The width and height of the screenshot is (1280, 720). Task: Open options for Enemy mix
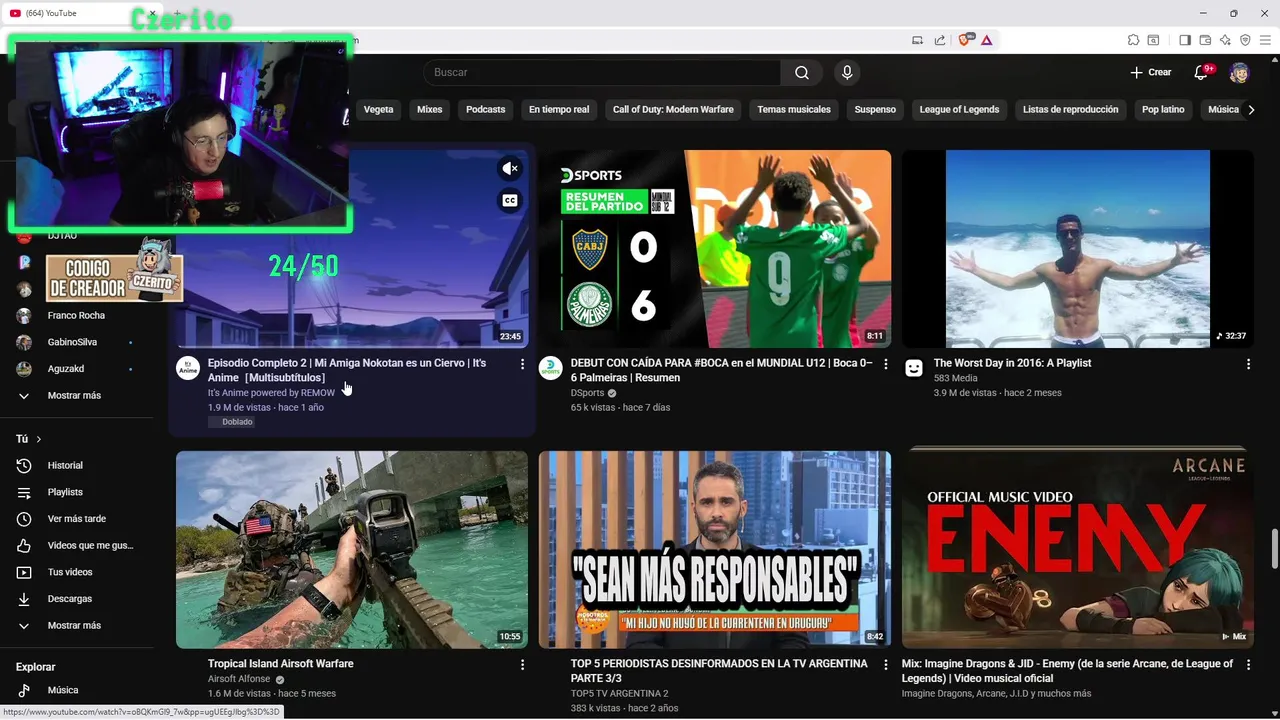tap(1248, 664)
